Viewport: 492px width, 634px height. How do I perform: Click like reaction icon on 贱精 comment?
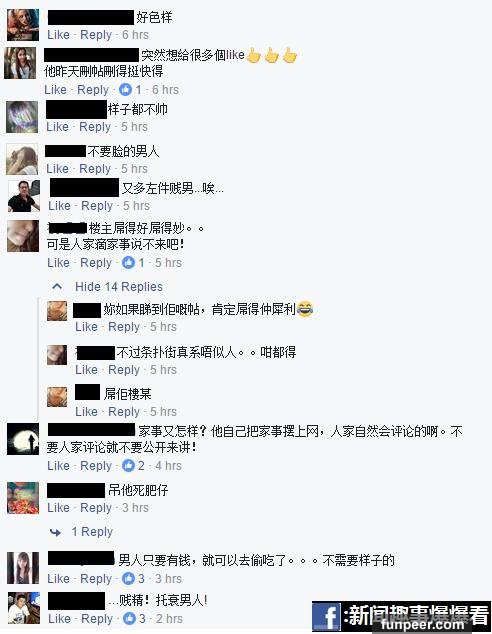pos(129,618)
